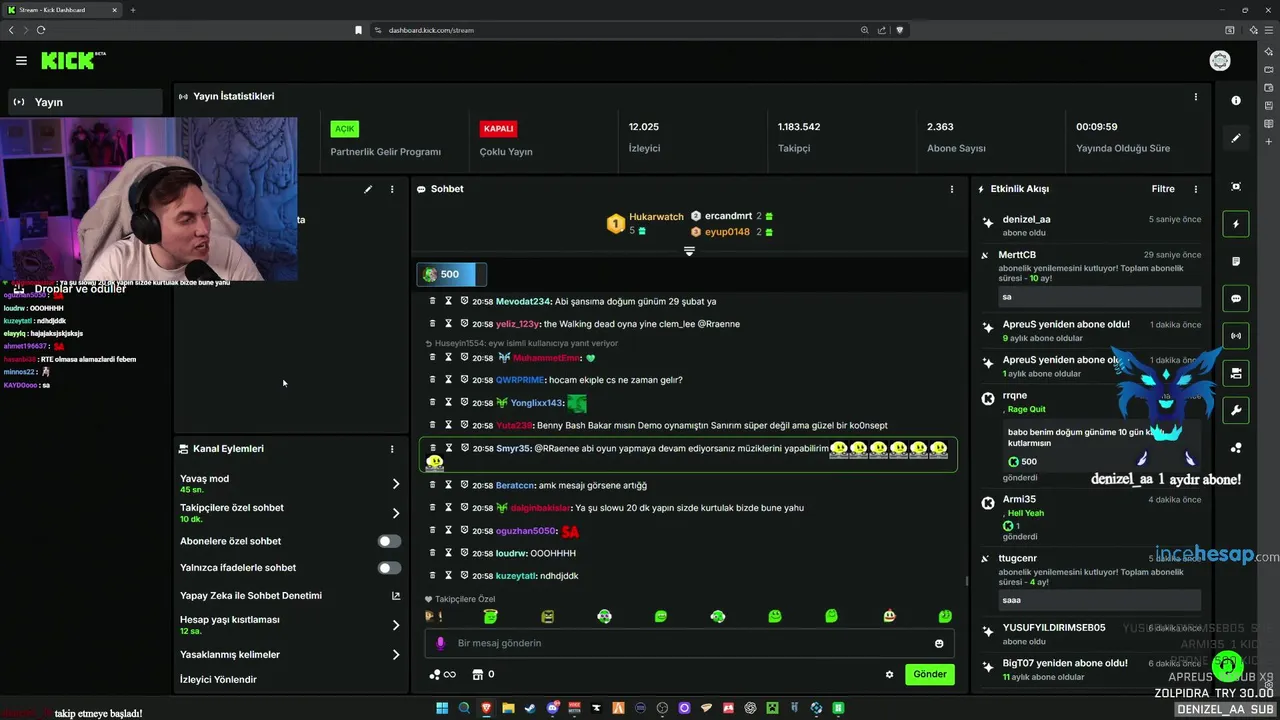The image size is (1280, 720).
Task: Toggle the camera panel in the right sidebar
Action: point(1236,373)
